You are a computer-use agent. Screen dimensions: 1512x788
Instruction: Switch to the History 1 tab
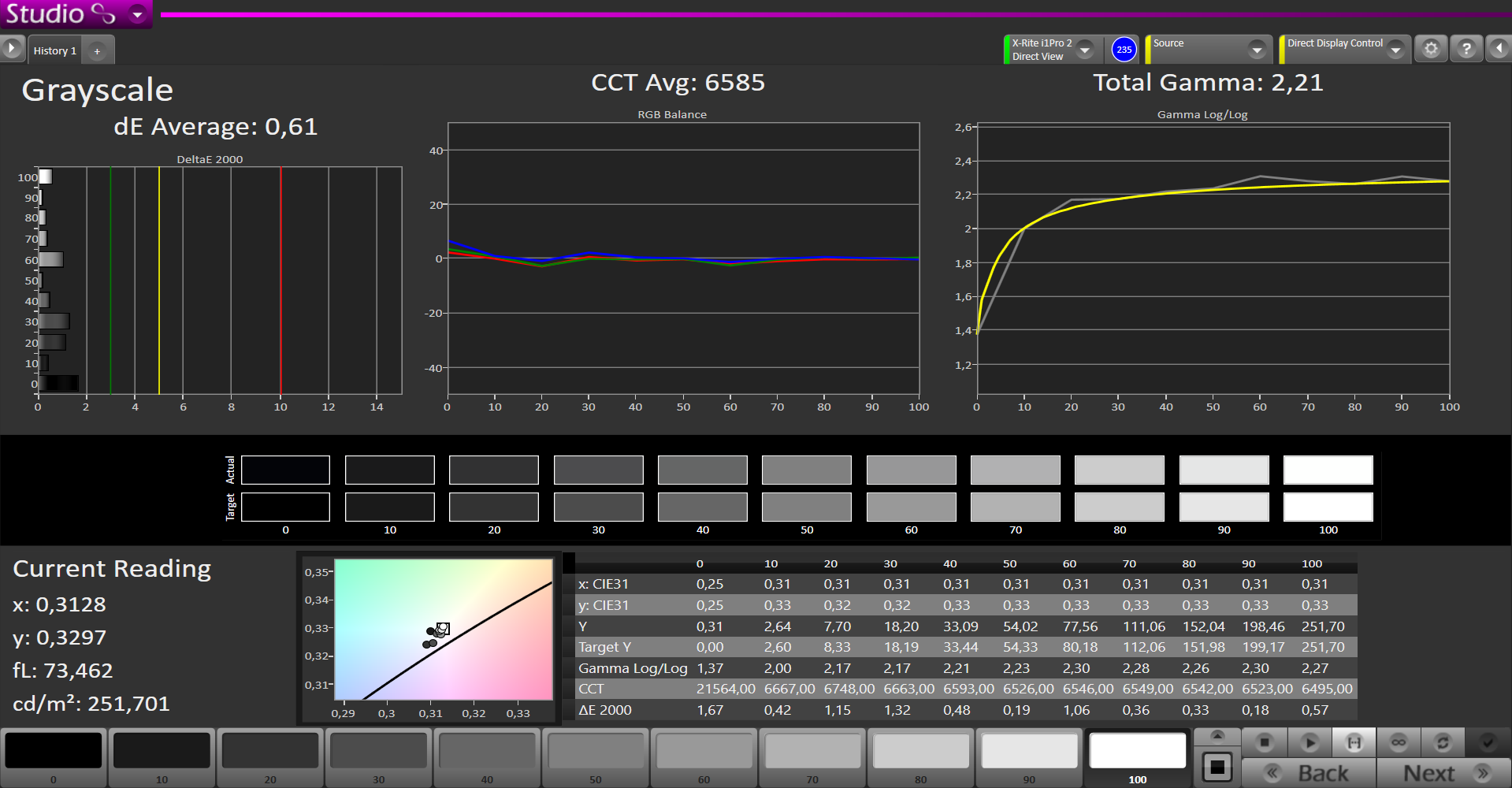pos(55,50)
